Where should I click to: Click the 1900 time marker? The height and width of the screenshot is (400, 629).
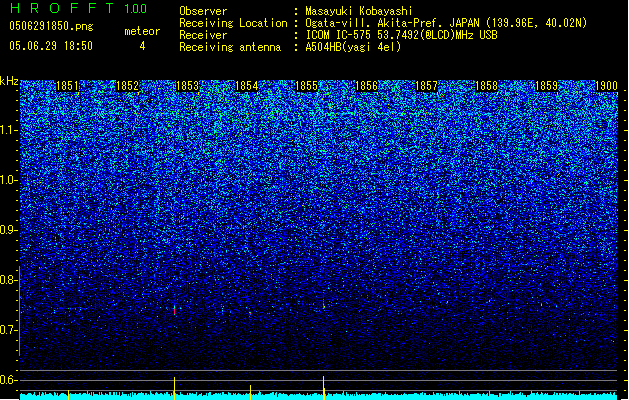coord(606,86)
